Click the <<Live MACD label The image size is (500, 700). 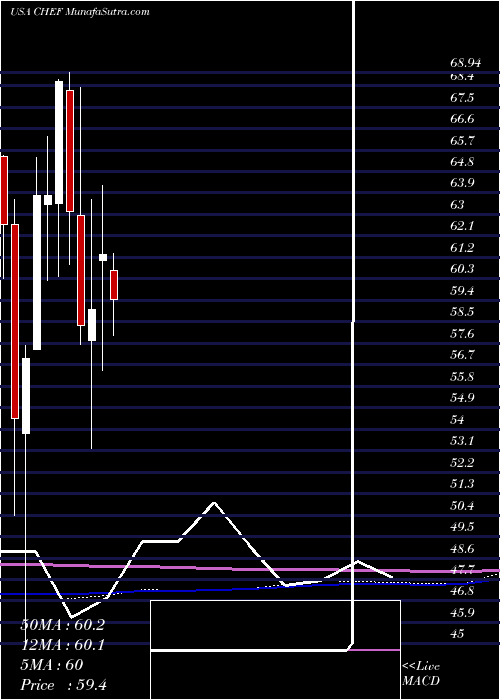tap(421, 674)
